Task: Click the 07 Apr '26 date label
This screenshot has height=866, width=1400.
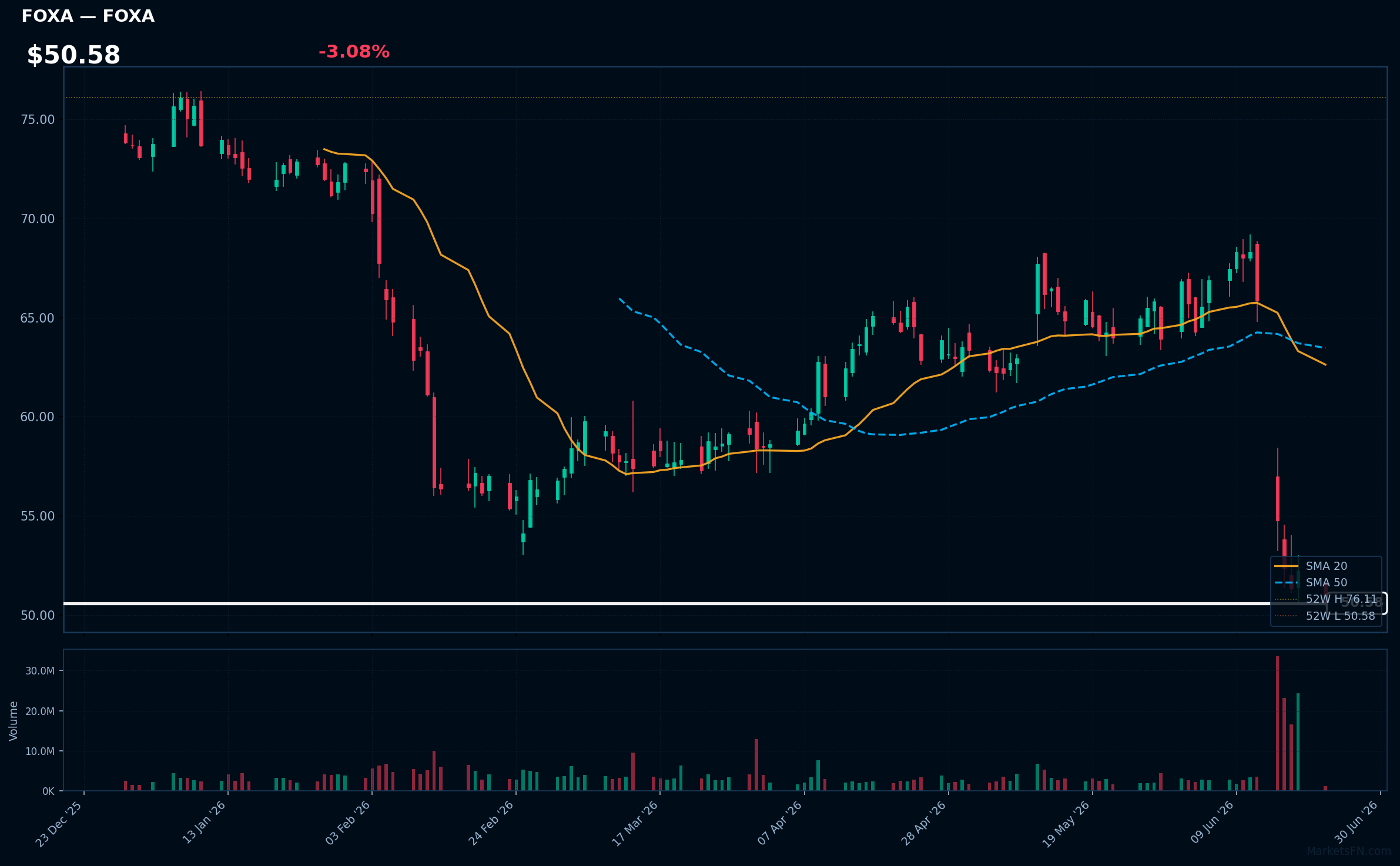Action: [779, 823]
